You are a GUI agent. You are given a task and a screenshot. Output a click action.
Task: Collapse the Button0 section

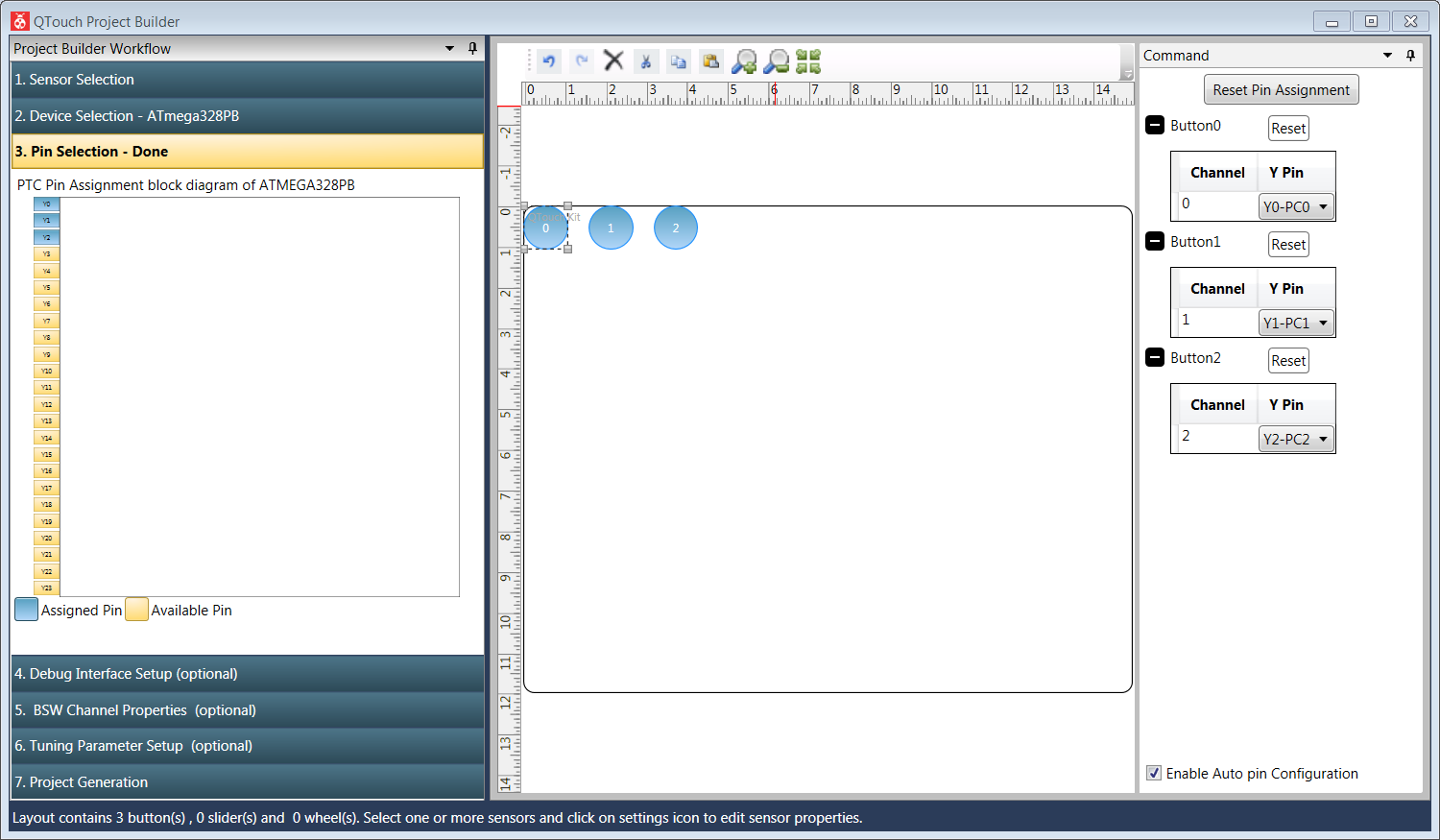(1155, 126)
